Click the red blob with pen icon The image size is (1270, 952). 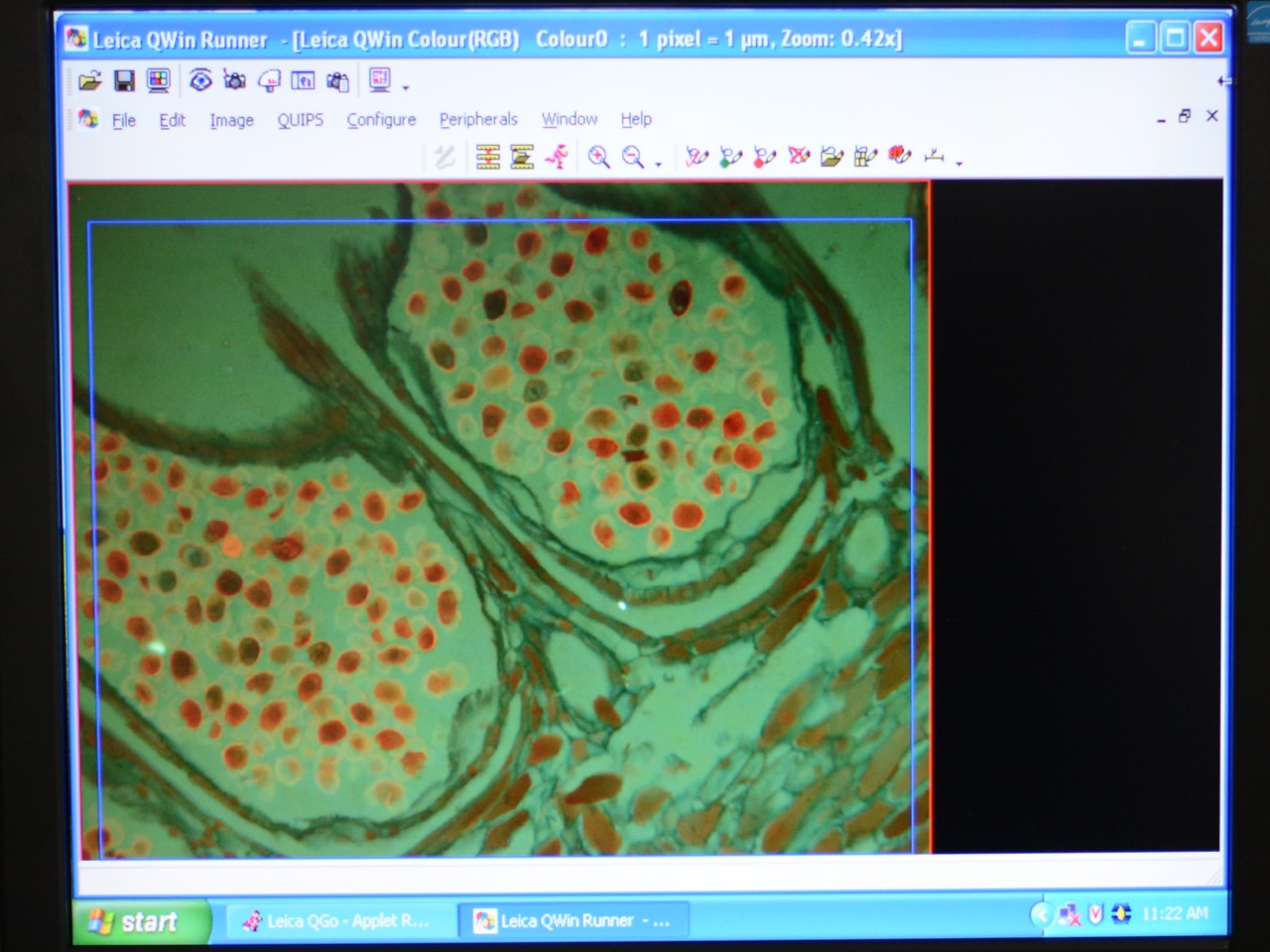(900, 156)
